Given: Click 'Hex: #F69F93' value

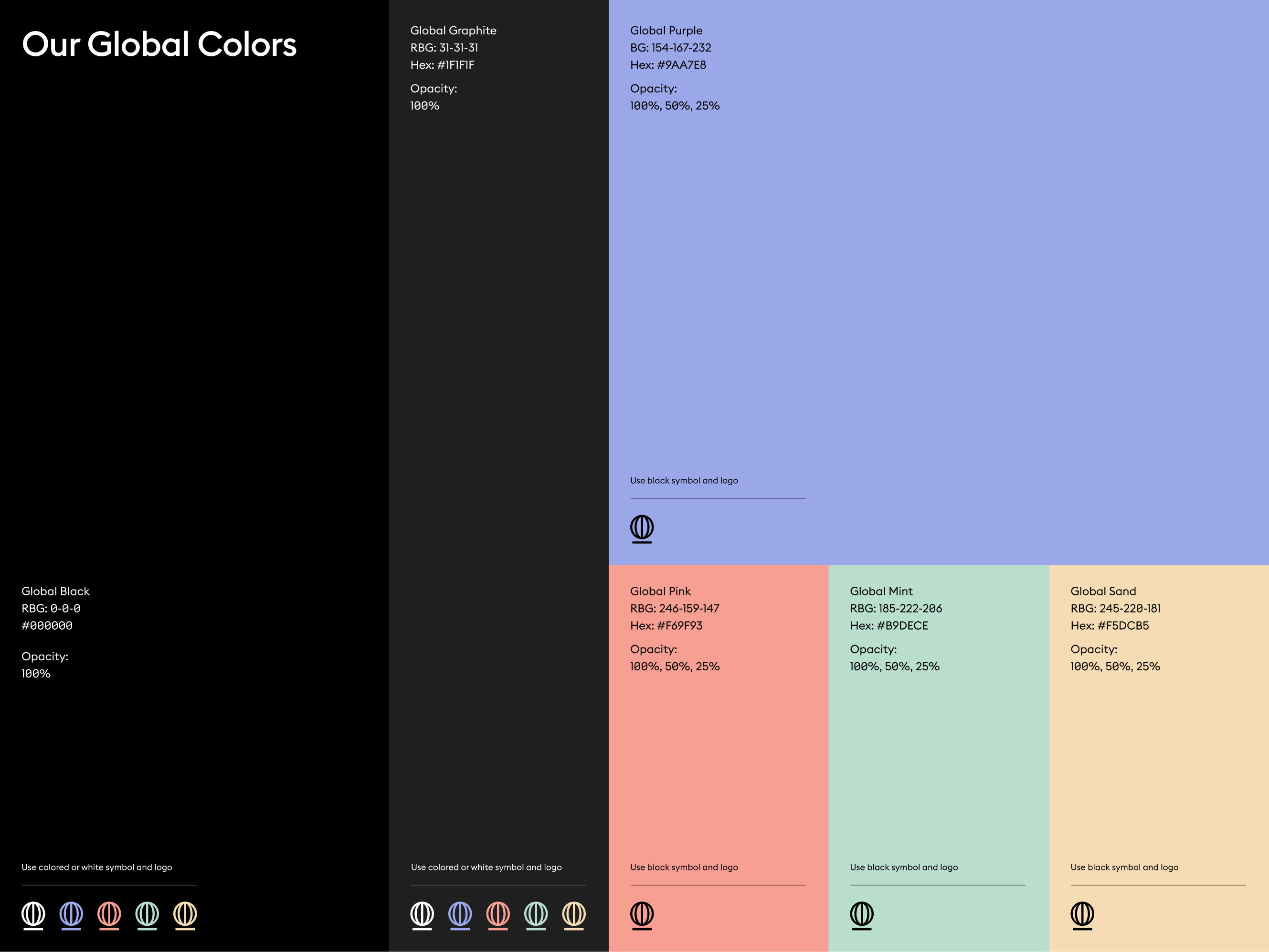Looking at the screenshot, I should point(666,625).
